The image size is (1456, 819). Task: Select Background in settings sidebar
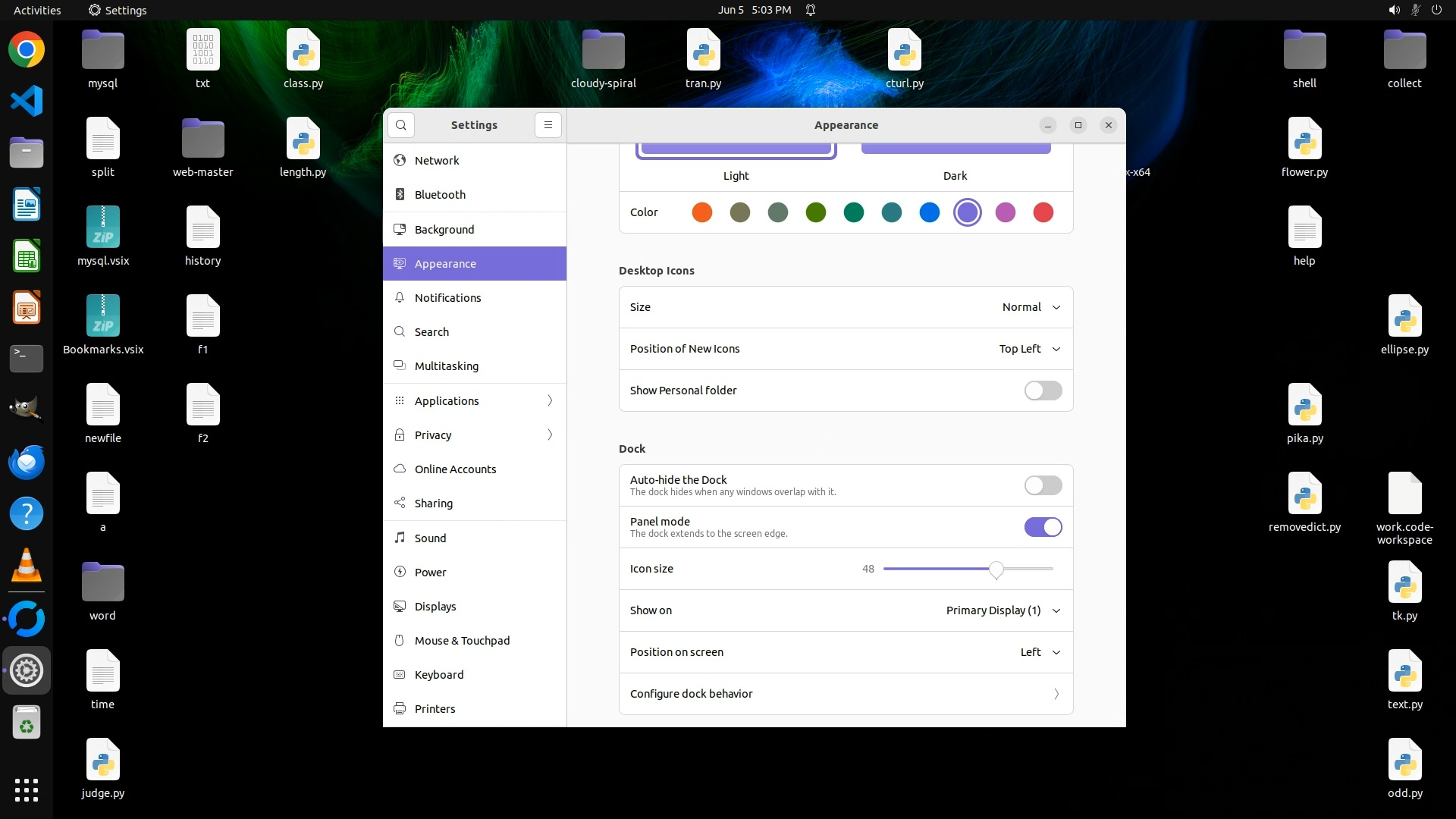point(444,229)
